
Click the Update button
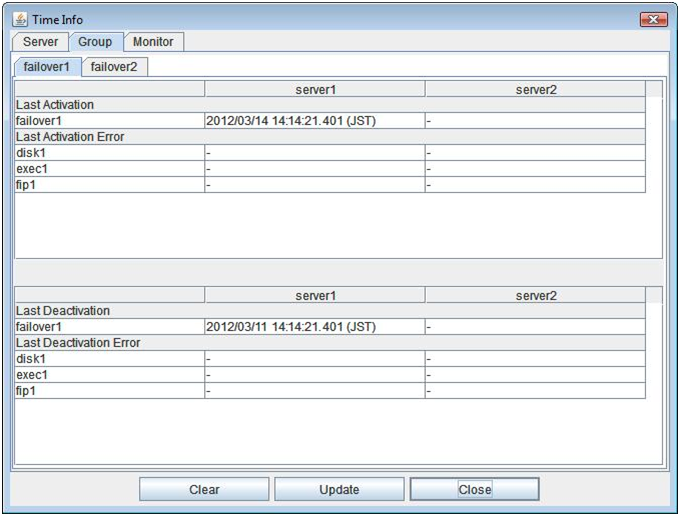tap(339, 489)
